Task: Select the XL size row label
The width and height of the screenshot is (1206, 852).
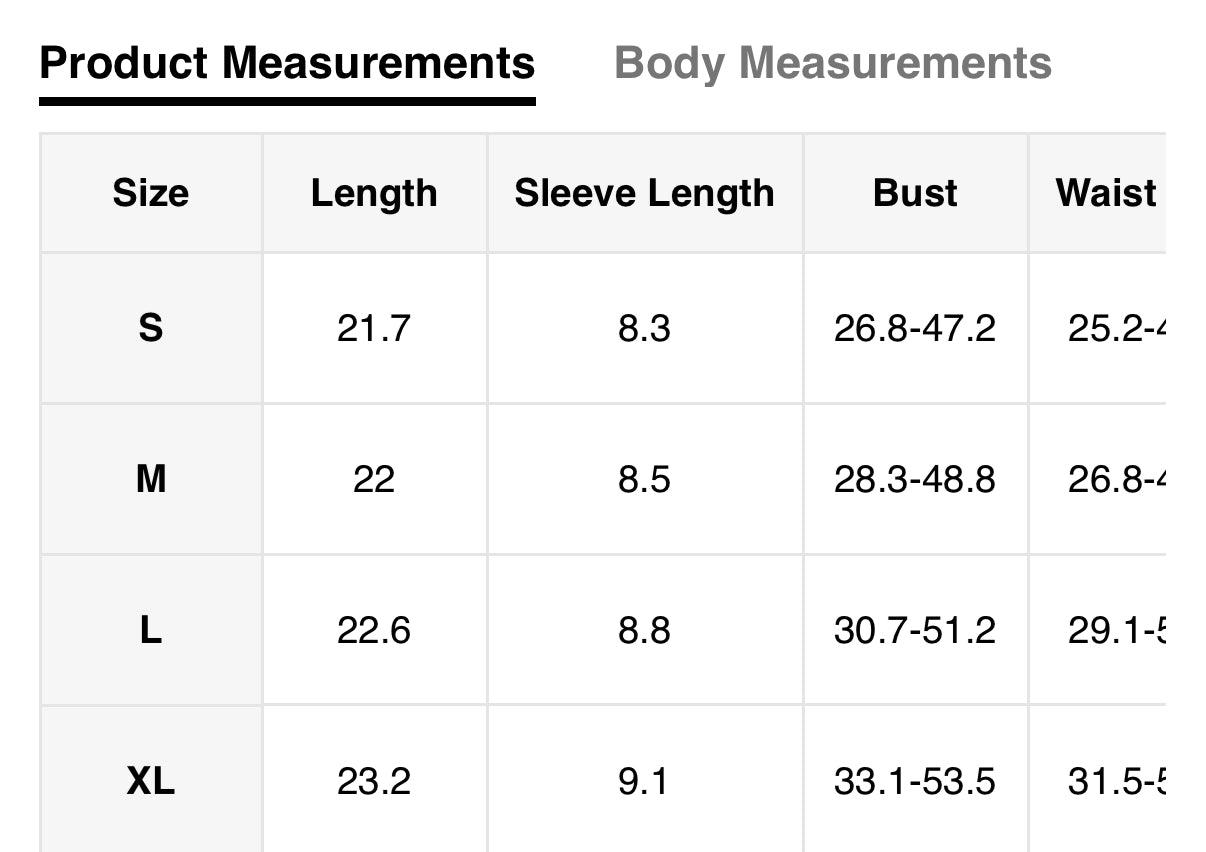Action: point(151,781)
